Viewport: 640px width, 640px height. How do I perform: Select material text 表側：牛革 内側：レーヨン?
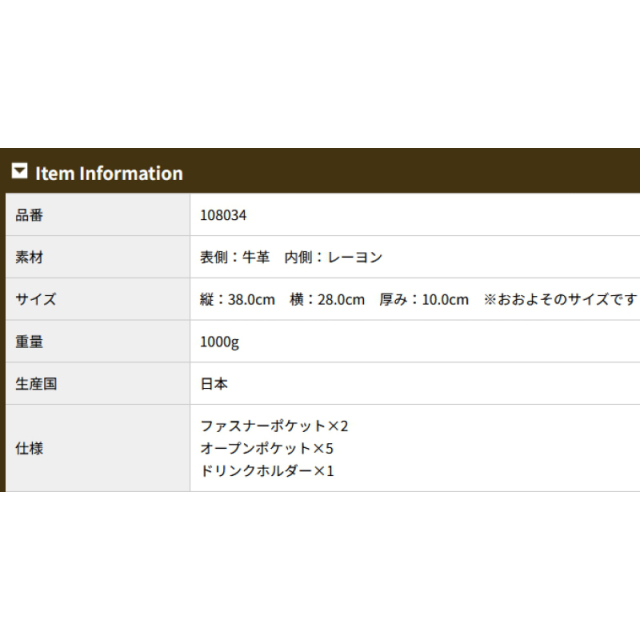291,257
